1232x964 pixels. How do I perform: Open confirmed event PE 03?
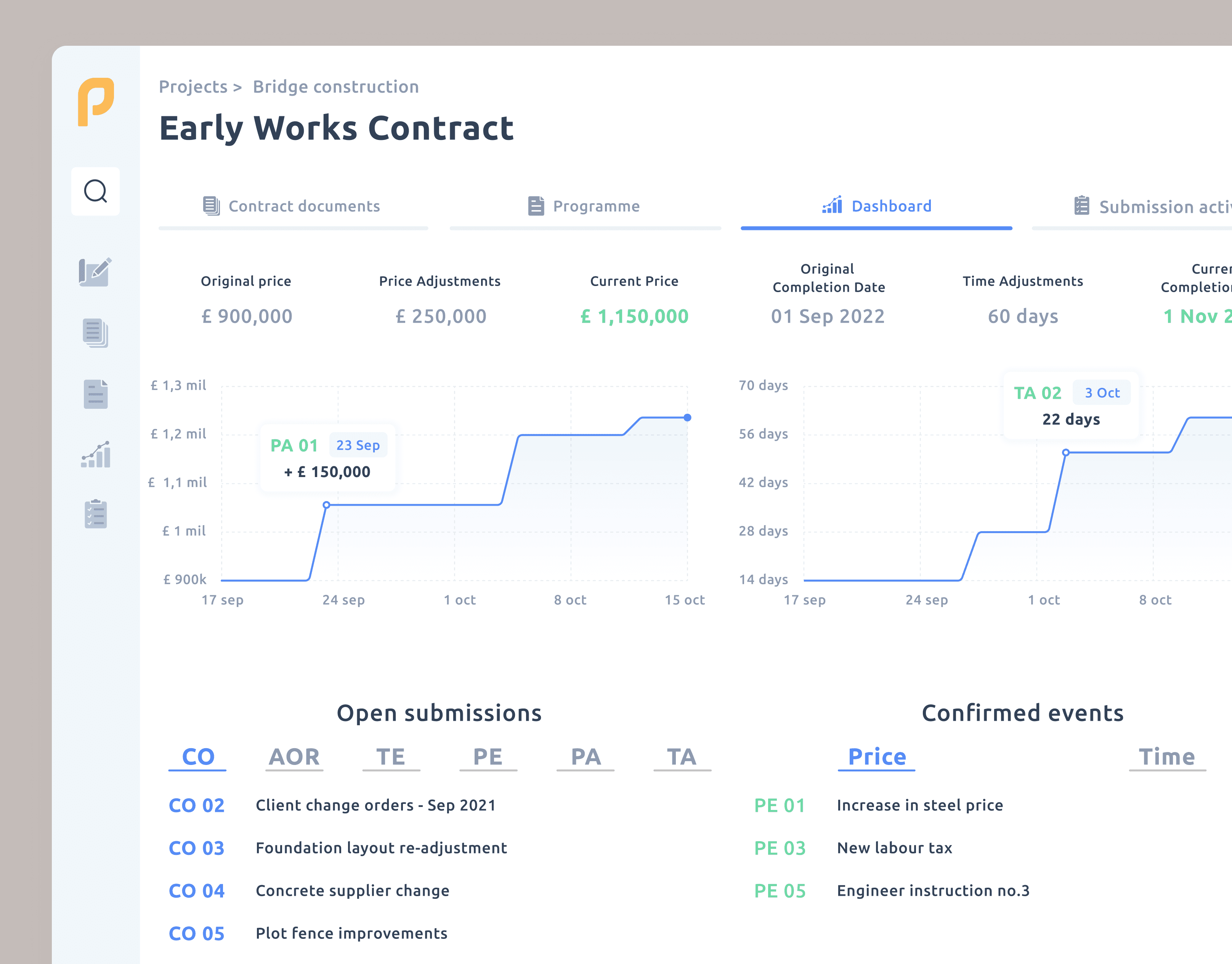tap(780, 848)
